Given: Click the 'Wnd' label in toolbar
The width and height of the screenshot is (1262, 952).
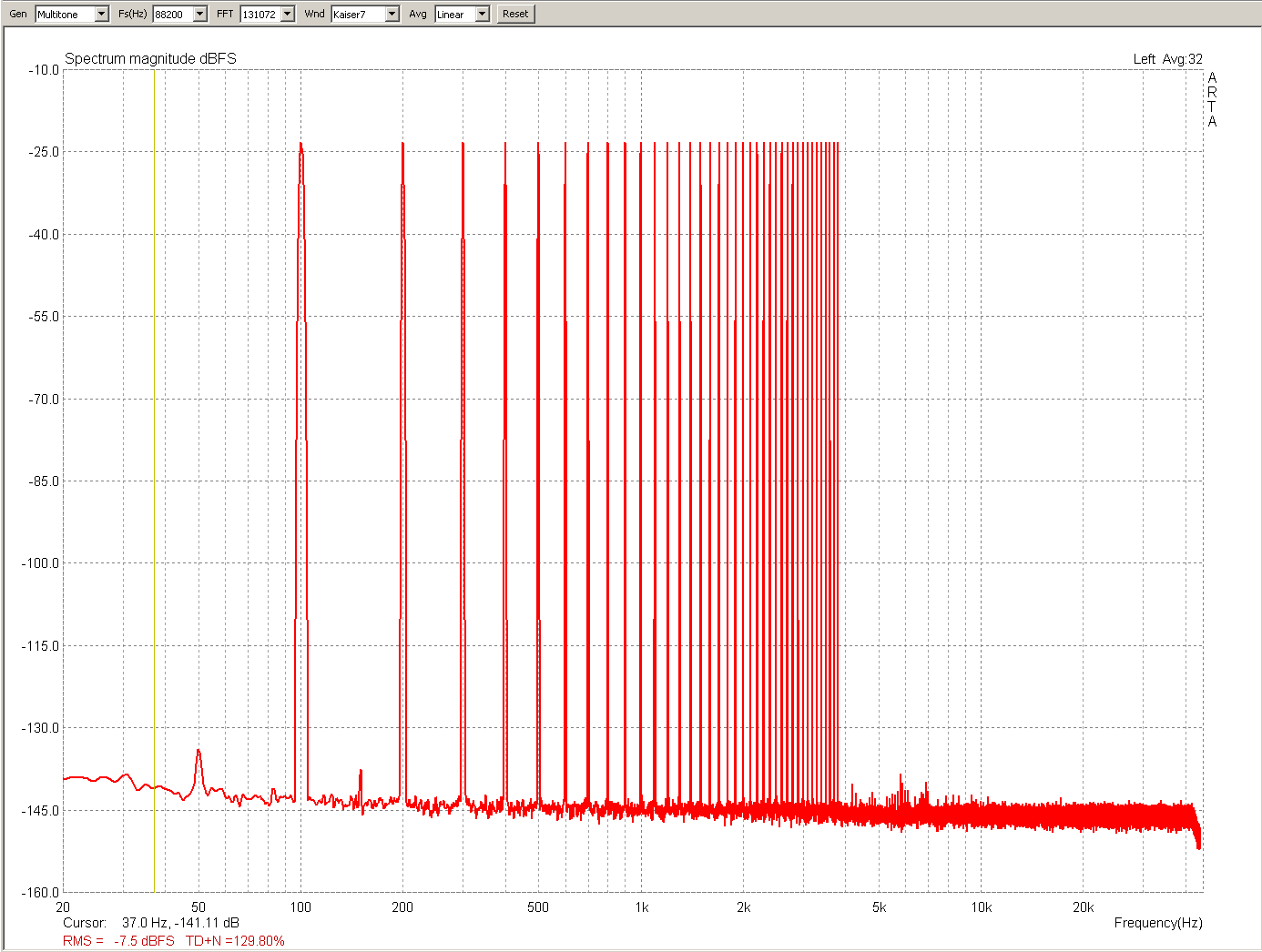Looking at the screenshot, I should pos(314,14).
